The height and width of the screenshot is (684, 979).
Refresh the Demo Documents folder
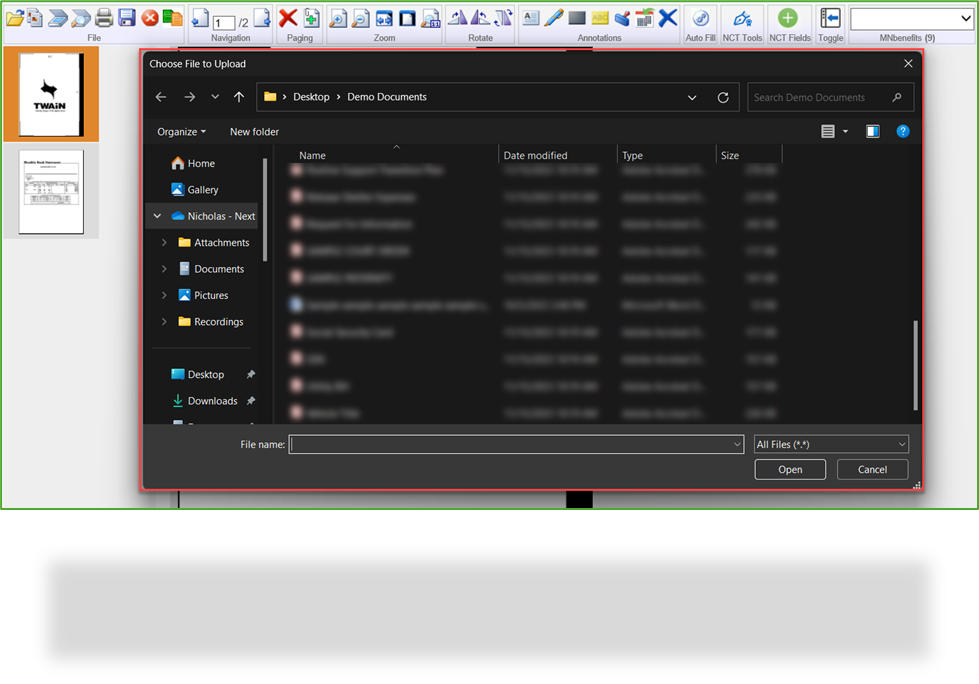723,97
